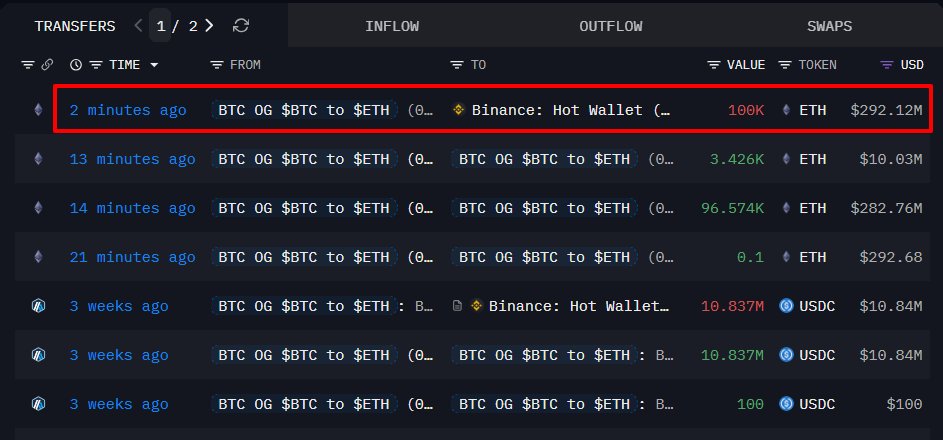This screenshot has height=440, width=943.
Task: Go to the previous transfers page arrow
Action: 139,26
